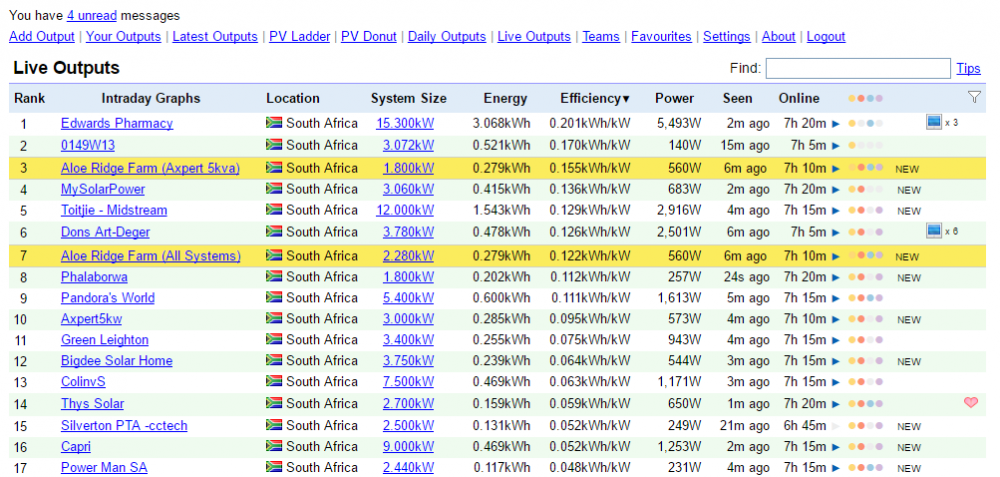
Task: Open Aloe Ridge Farm (Axpert 5kva) system
Action: (x=151, y=168)
